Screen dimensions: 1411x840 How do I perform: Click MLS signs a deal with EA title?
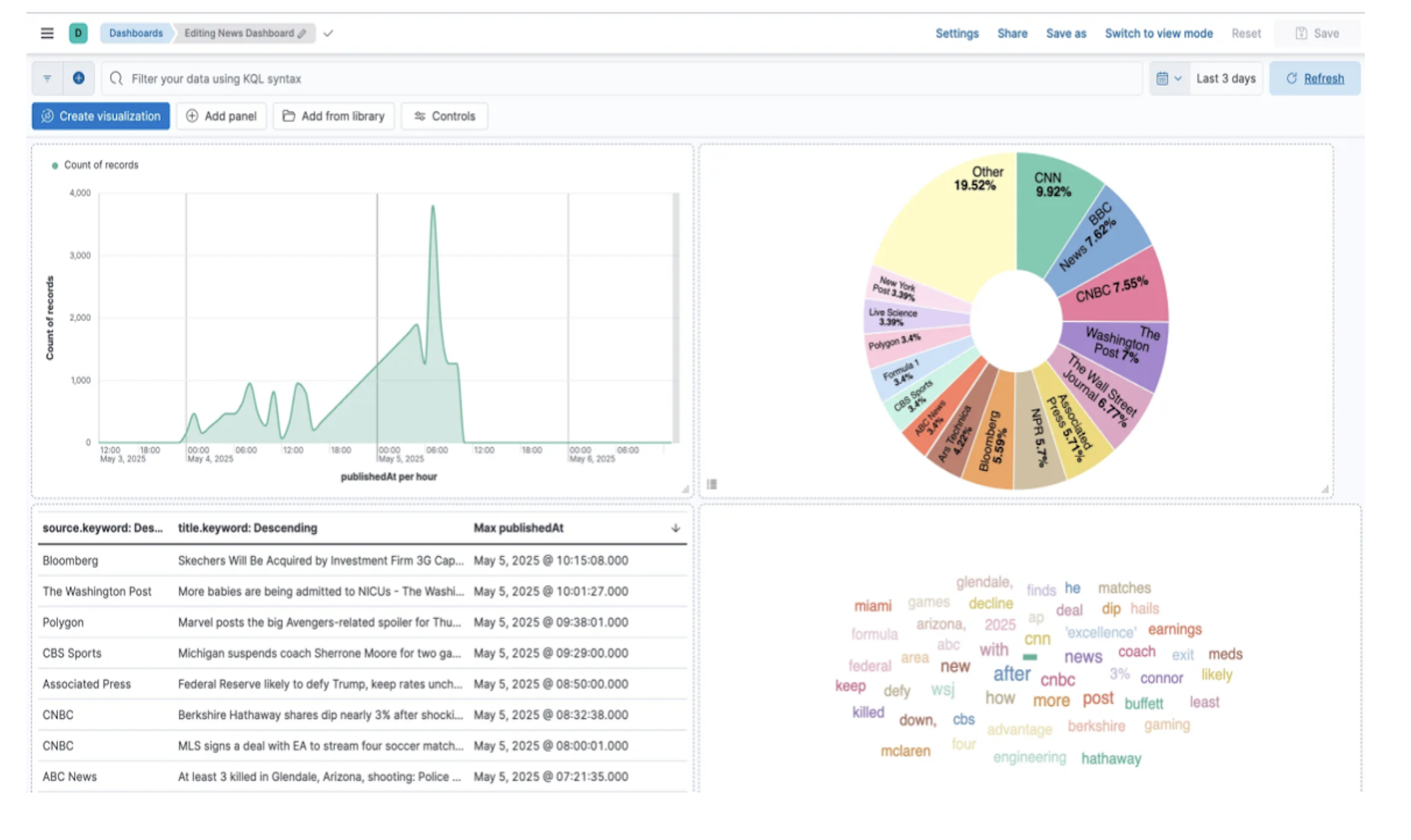[320, 746]
